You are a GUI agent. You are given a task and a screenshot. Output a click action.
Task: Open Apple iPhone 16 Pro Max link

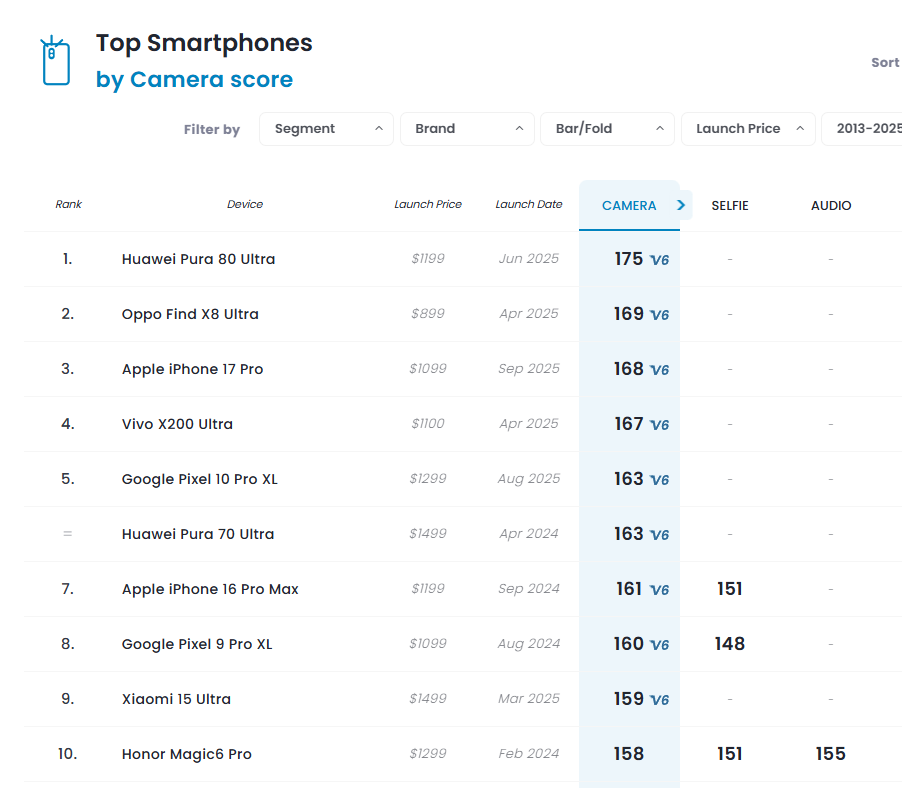point(210,589)
